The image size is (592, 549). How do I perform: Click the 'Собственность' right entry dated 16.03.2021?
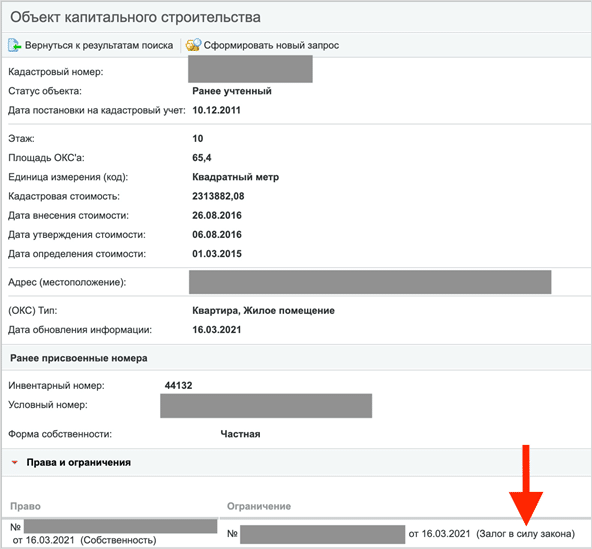coord(85,540)
